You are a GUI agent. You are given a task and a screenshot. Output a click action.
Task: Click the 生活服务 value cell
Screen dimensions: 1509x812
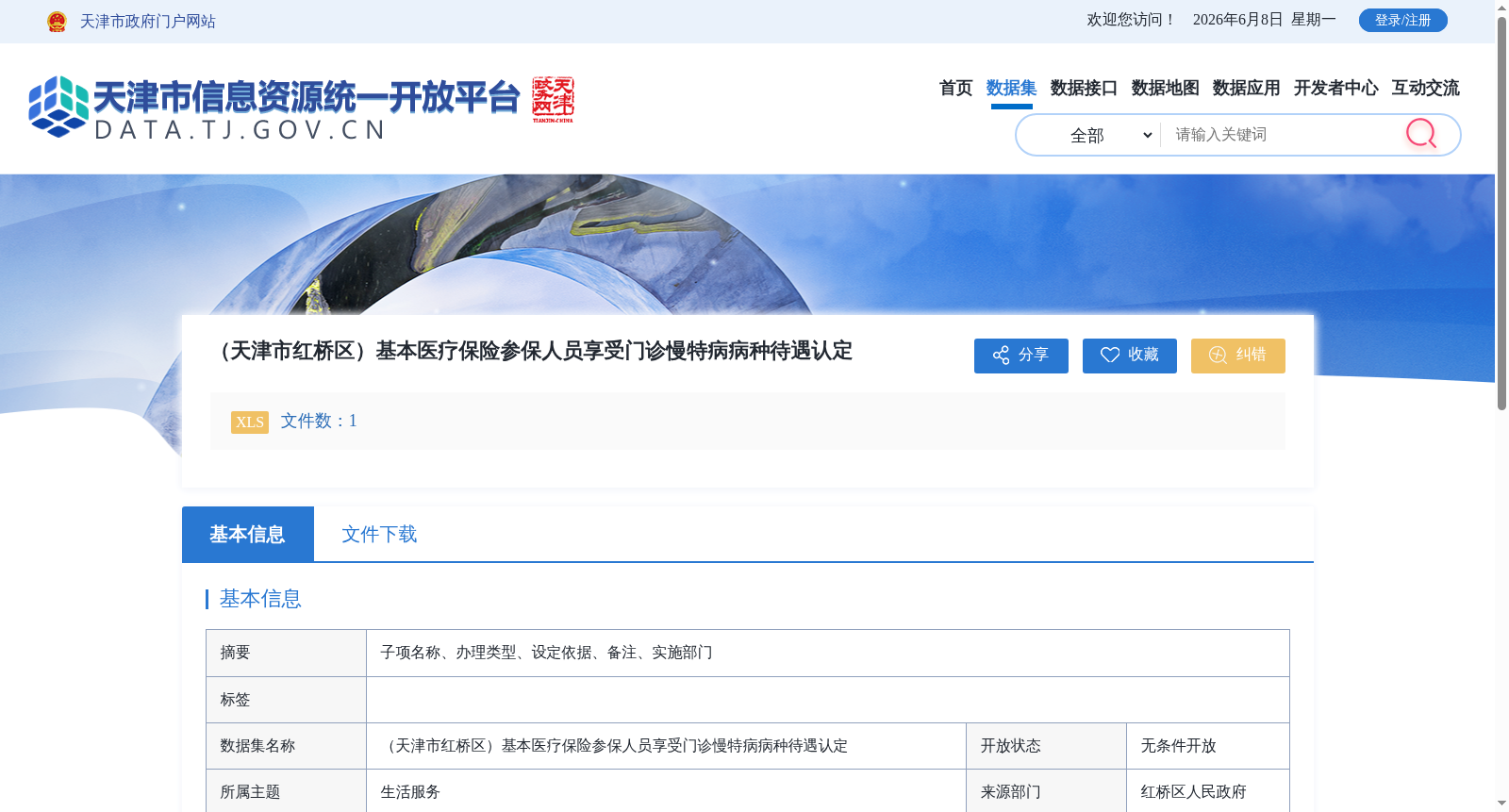point(666,791)
